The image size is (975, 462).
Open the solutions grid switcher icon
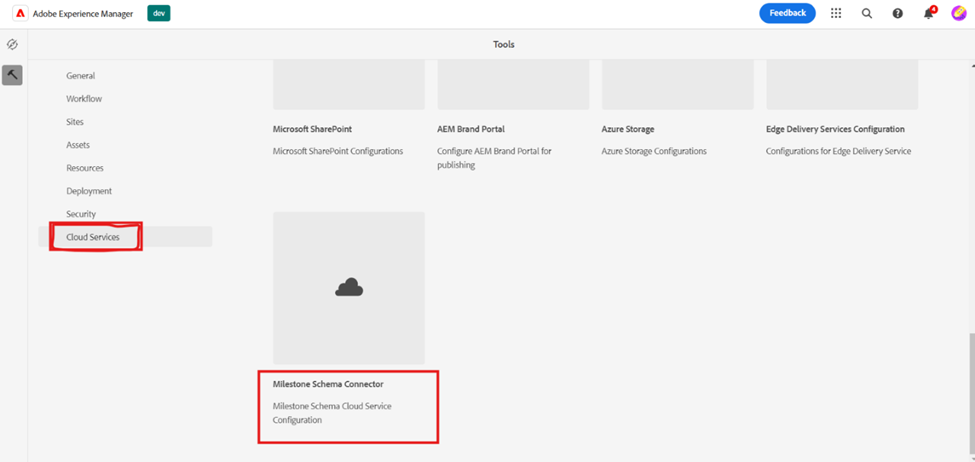(836, 14)
